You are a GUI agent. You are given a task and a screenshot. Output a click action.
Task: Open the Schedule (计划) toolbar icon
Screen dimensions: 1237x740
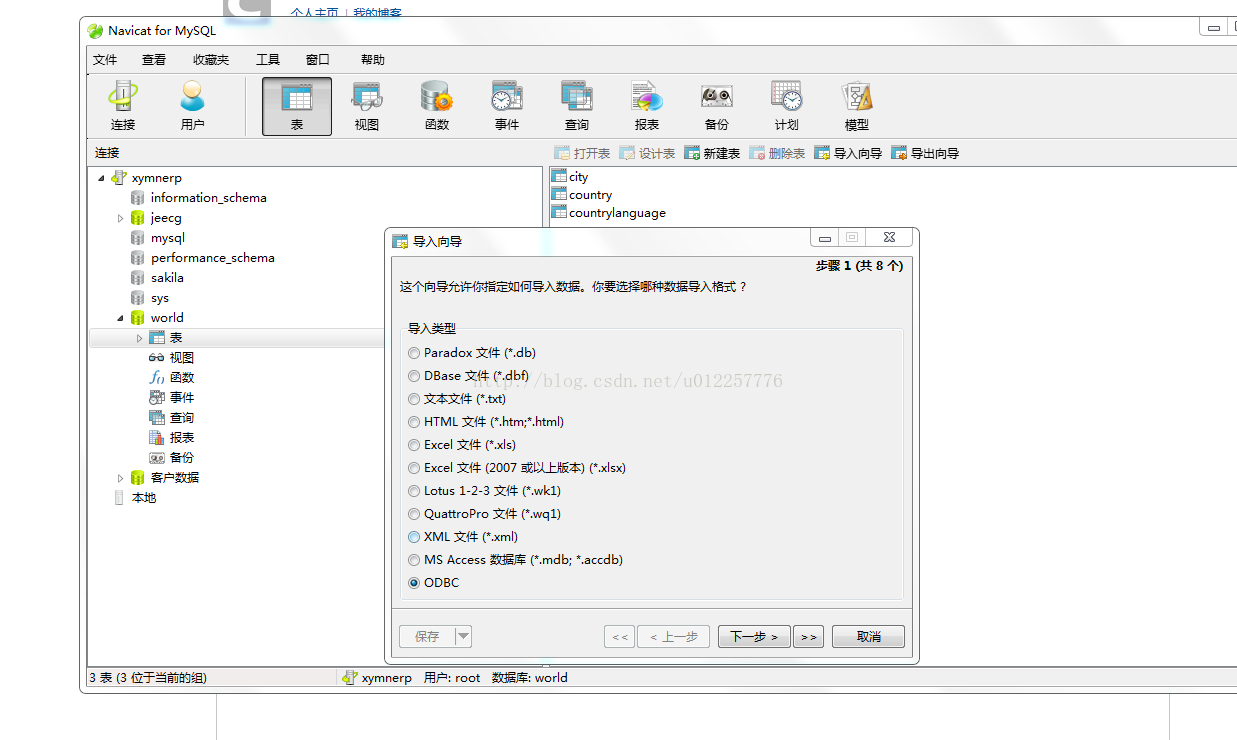(787, 107)
